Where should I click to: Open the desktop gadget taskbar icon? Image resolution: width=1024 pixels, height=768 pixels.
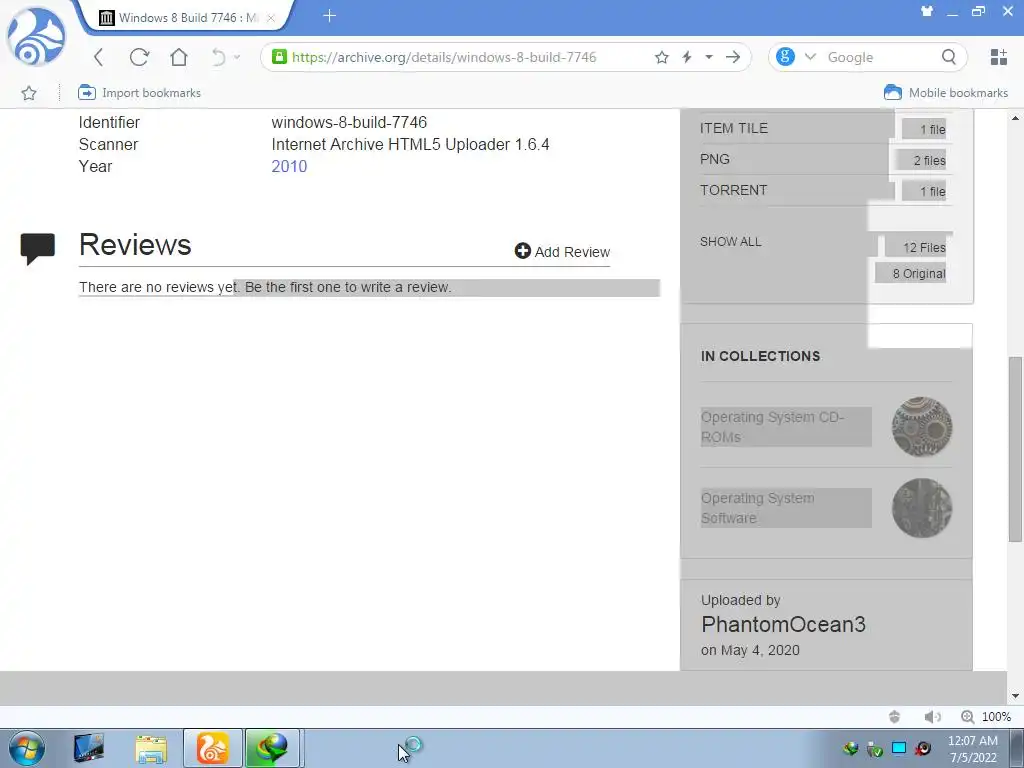[89, 748]
